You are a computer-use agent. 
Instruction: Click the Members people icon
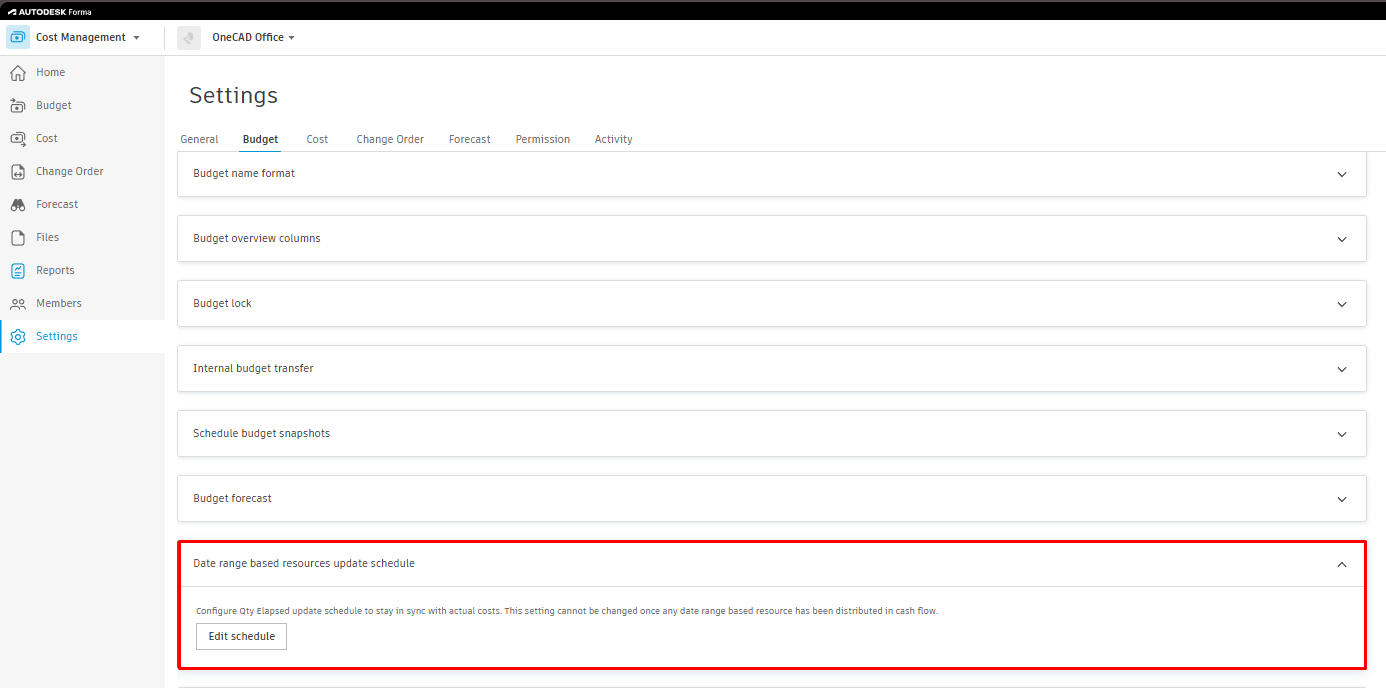[17, 304]
